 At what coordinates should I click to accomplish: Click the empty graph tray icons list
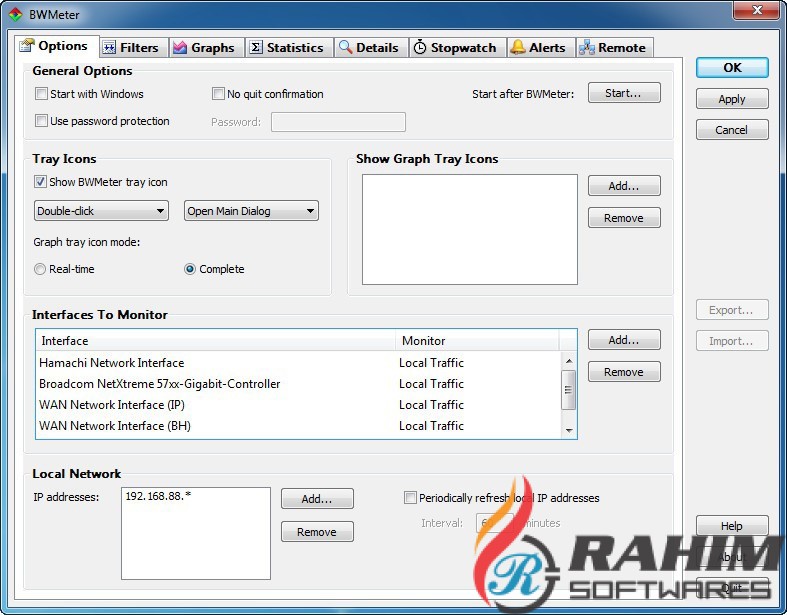470,229
